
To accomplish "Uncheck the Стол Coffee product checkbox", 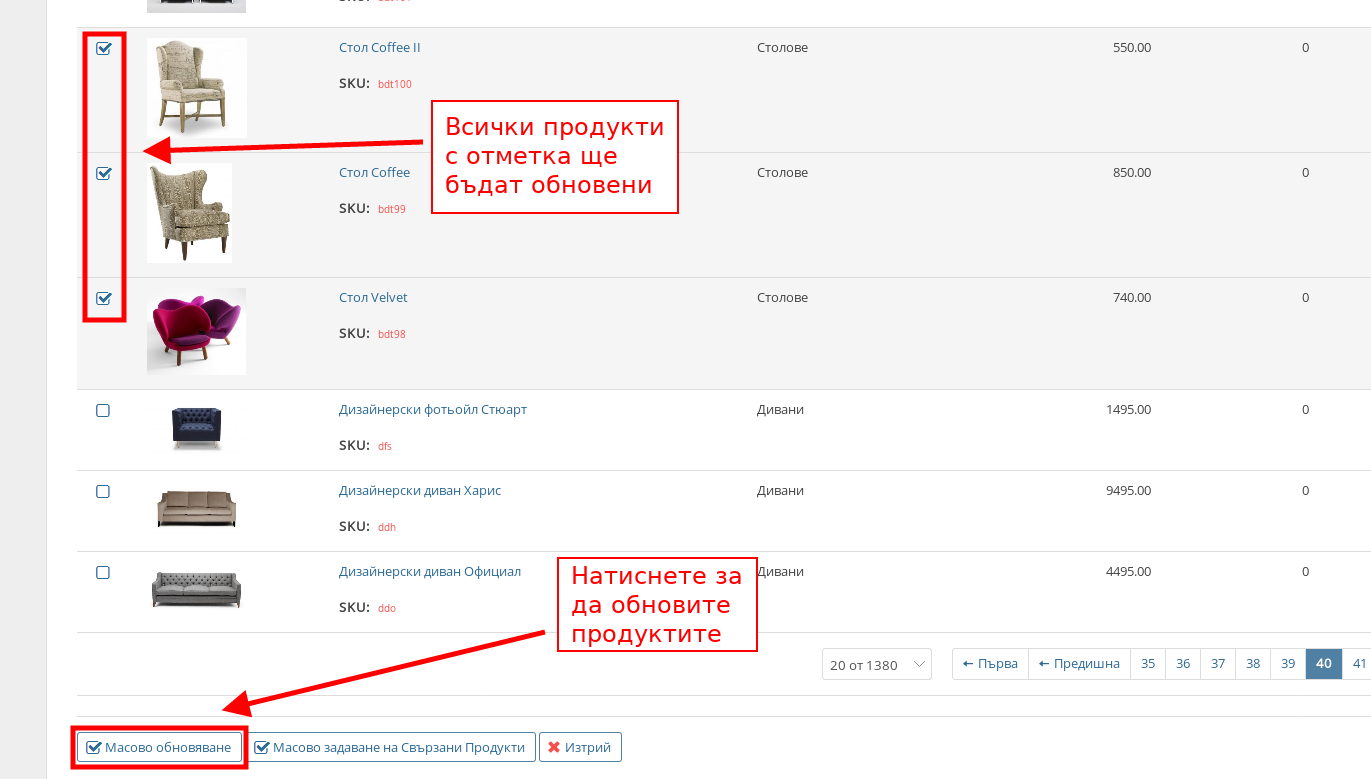I will pyautogui.click(x=103, y=173).
